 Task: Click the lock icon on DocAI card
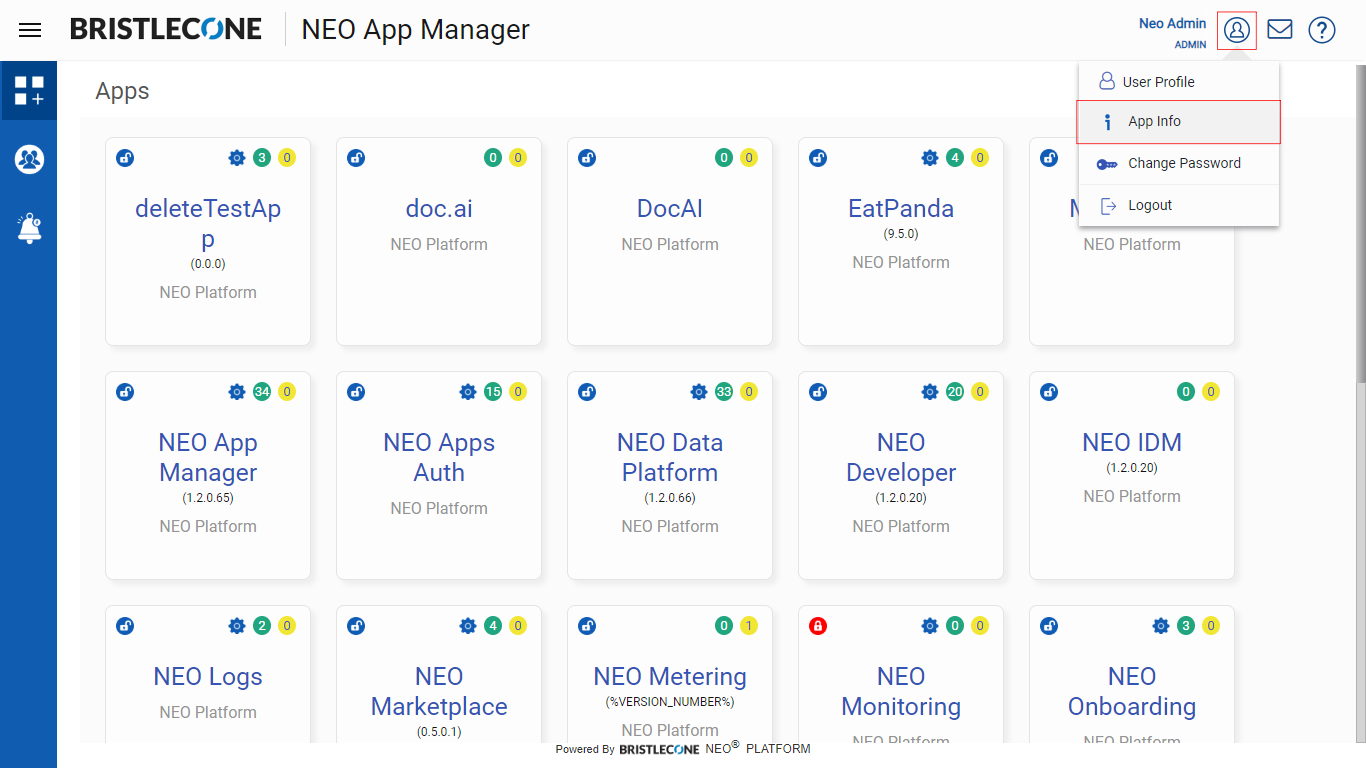[x=587, y=158]
